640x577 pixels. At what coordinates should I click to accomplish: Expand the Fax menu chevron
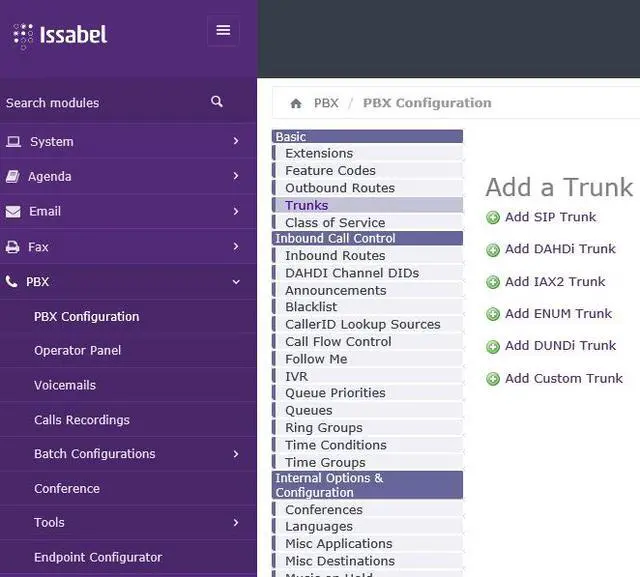236,246
